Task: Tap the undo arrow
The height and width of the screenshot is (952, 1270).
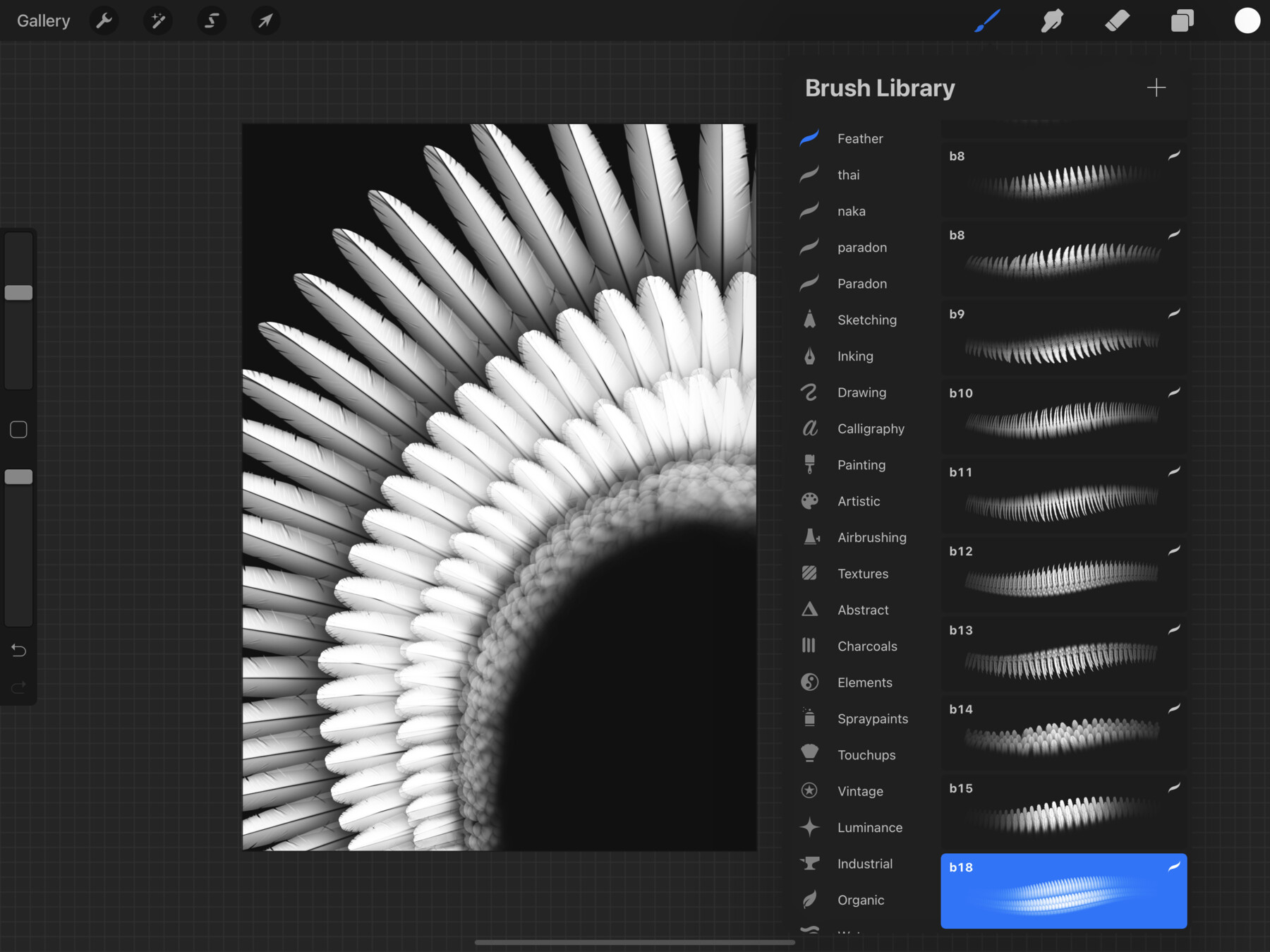Action: [x=19, y=650]
